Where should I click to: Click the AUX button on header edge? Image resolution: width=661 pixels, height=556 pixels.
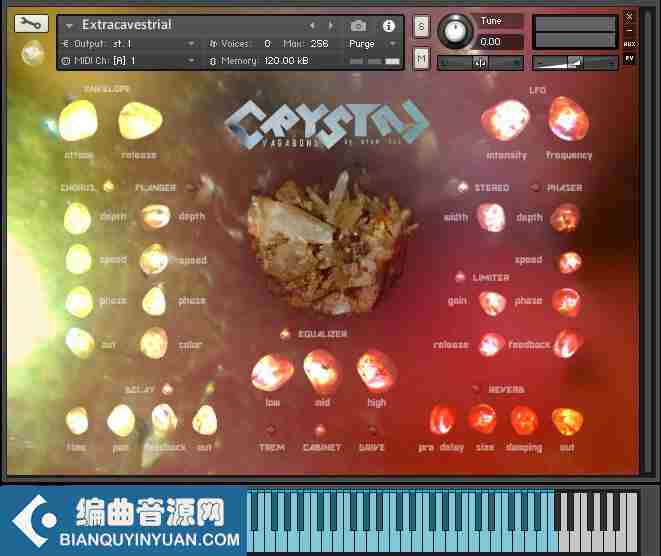(x=630, y=44)
